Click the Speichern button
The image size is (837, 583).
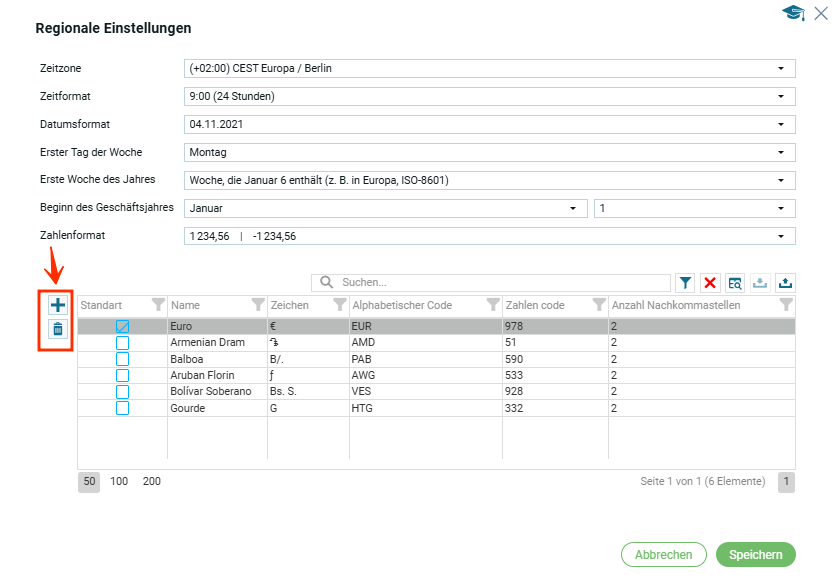755,555
